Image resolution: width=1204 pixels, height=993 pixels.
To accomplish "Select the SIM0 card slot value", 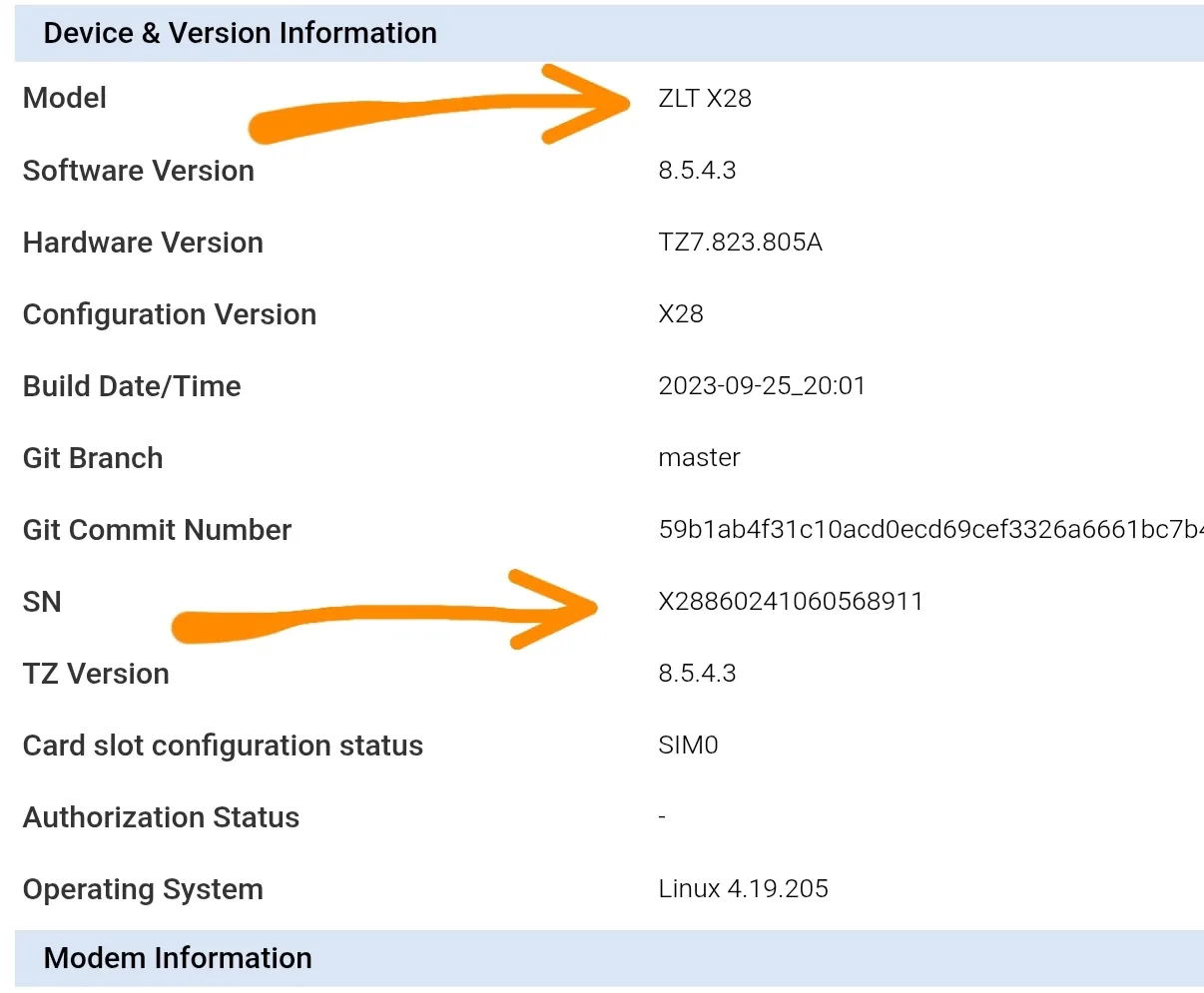I will tap(688, 745).
